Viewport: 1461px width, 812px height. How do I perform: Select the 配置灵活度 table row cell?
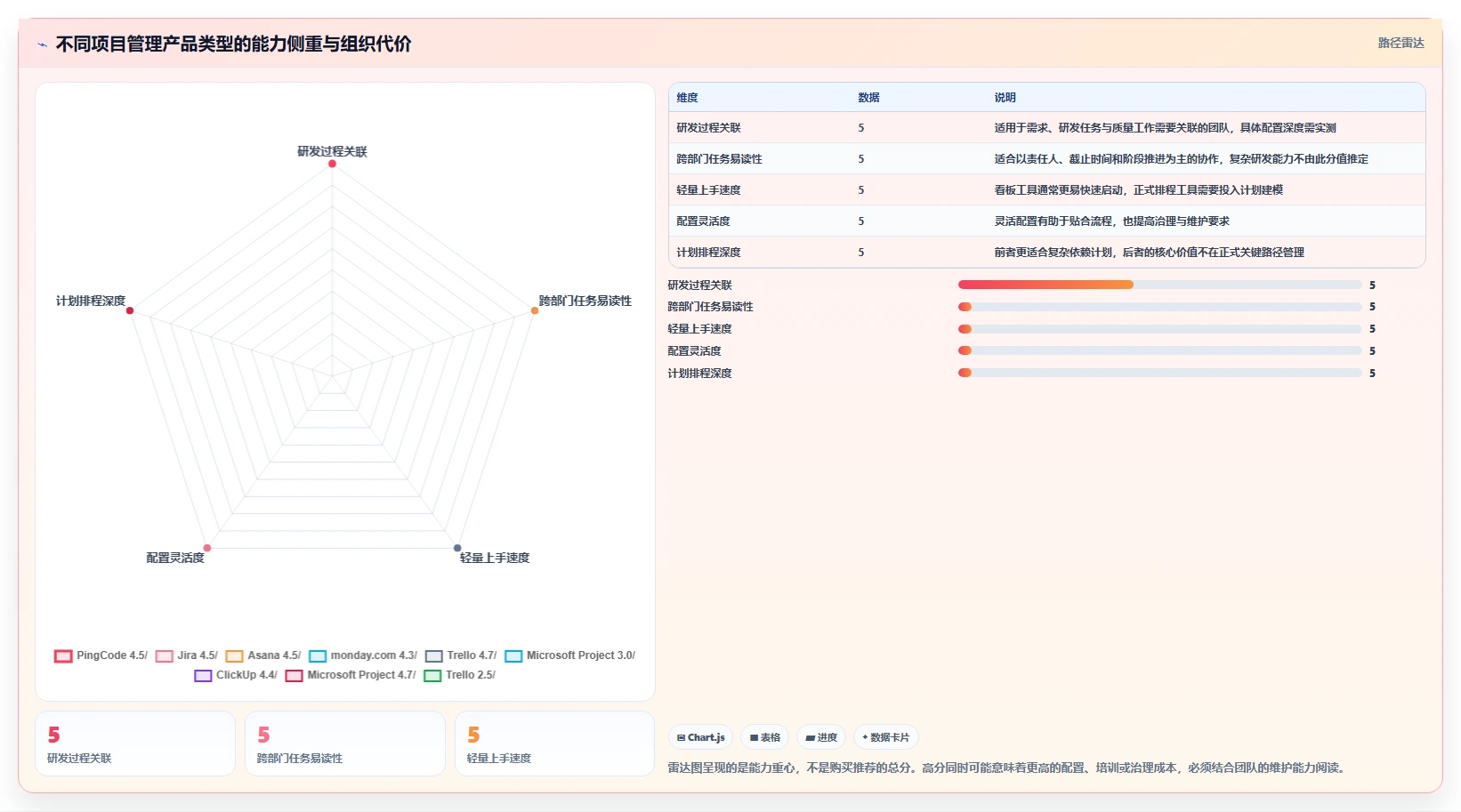coord(703,221)
